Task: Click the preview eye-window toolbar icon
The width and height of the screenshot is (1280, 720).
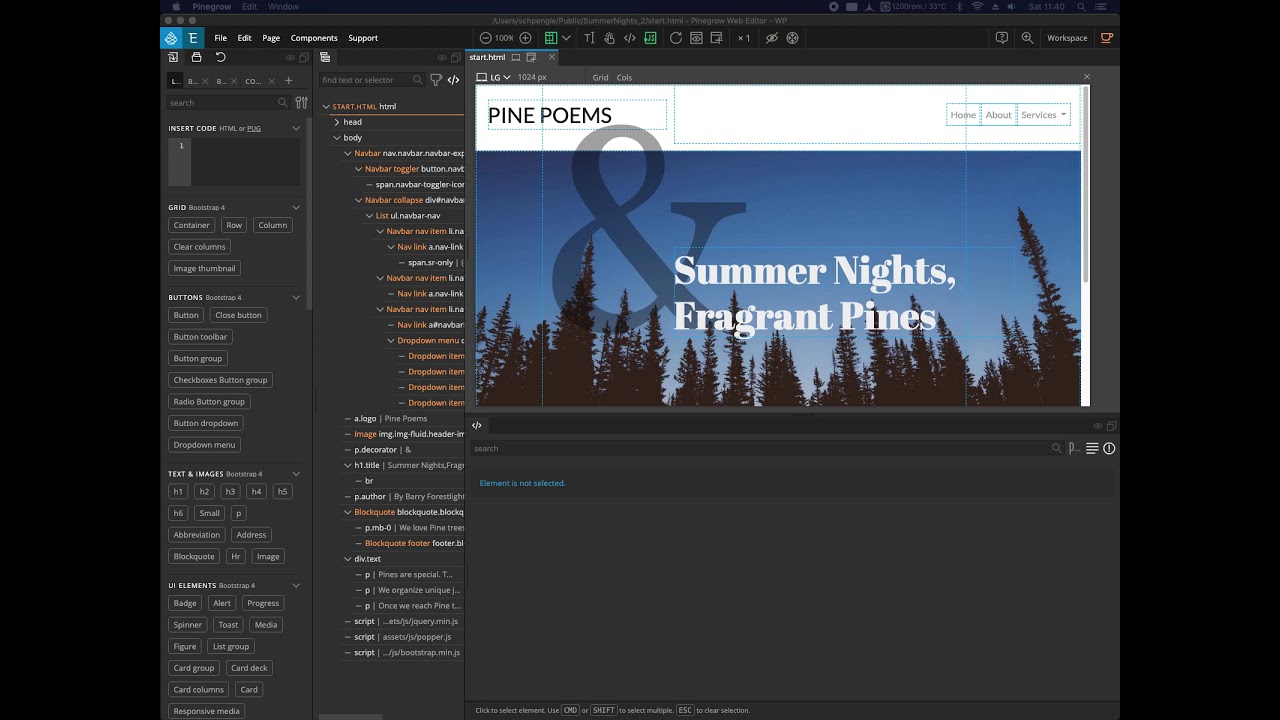Action: (x=697, y=38)
